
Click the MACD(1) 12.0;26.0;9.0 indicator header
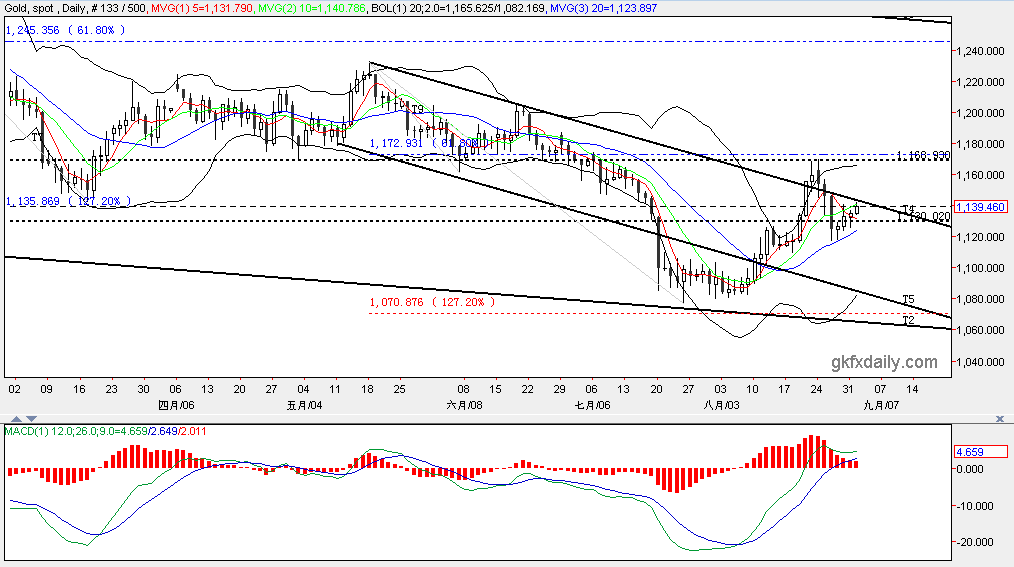(x=105, y=431)
